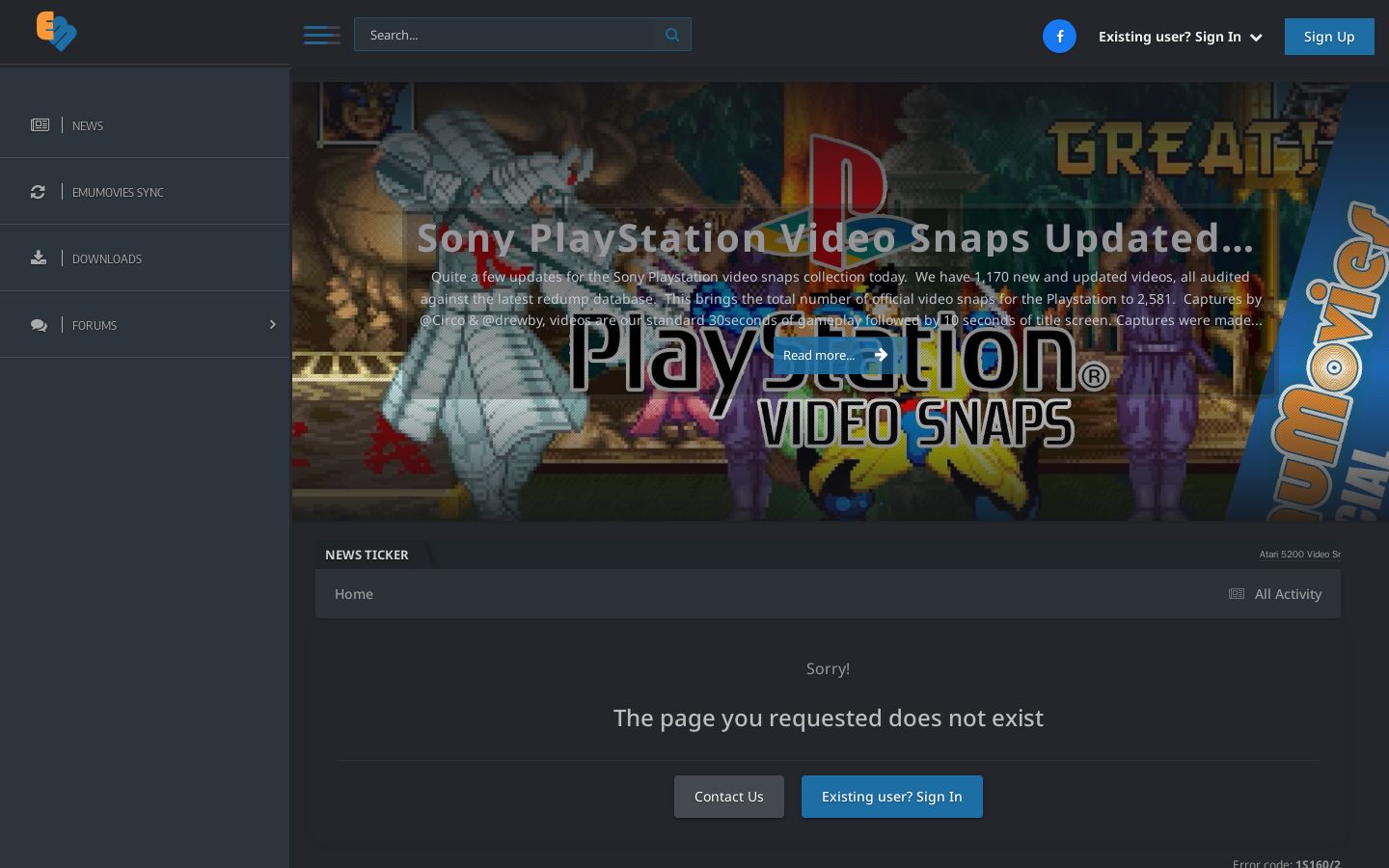Image resolution: width=1389 pixels, height=868 pixels.
Task: Click the NEWS TICKER label
Action: [x=367, y=555]
